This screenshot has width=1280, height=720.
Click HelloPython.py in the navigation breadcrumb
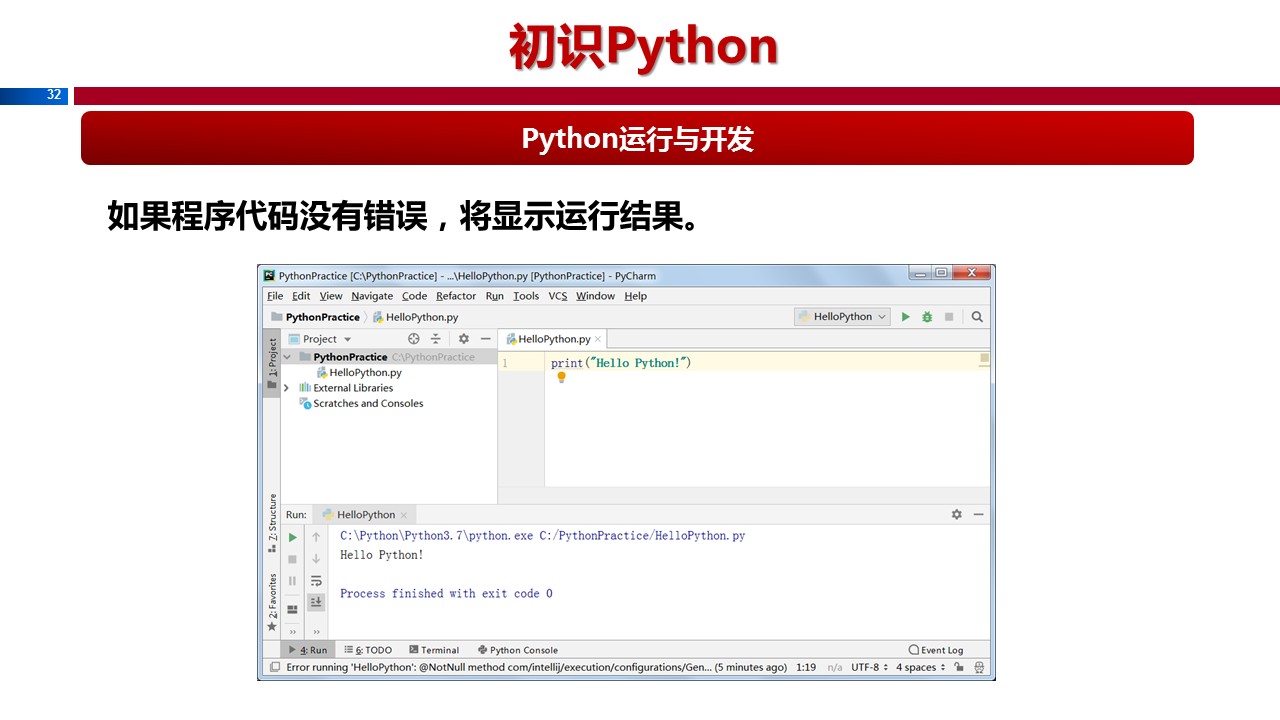pos(415,317)
